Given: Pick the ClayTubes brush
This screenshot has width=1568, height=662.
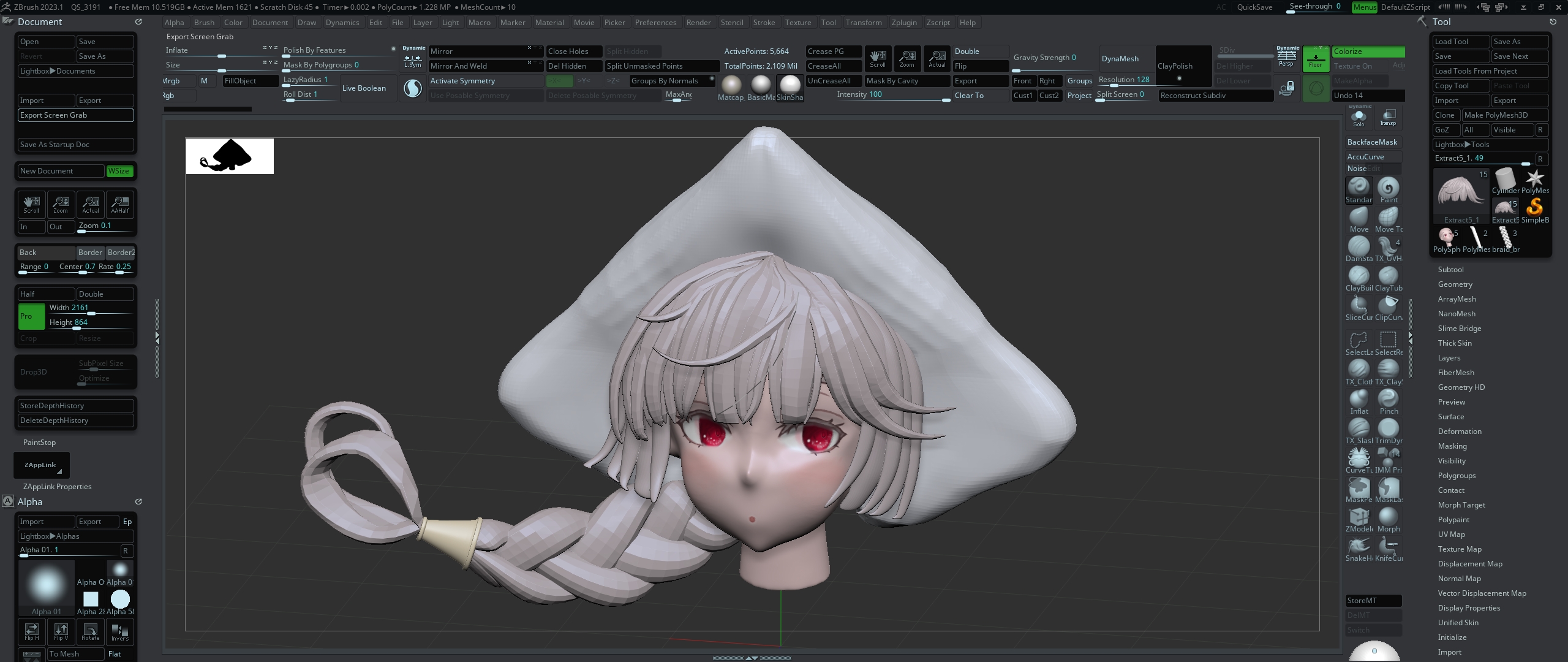Looking at the screenshot, I should (x=1388, y=278).
